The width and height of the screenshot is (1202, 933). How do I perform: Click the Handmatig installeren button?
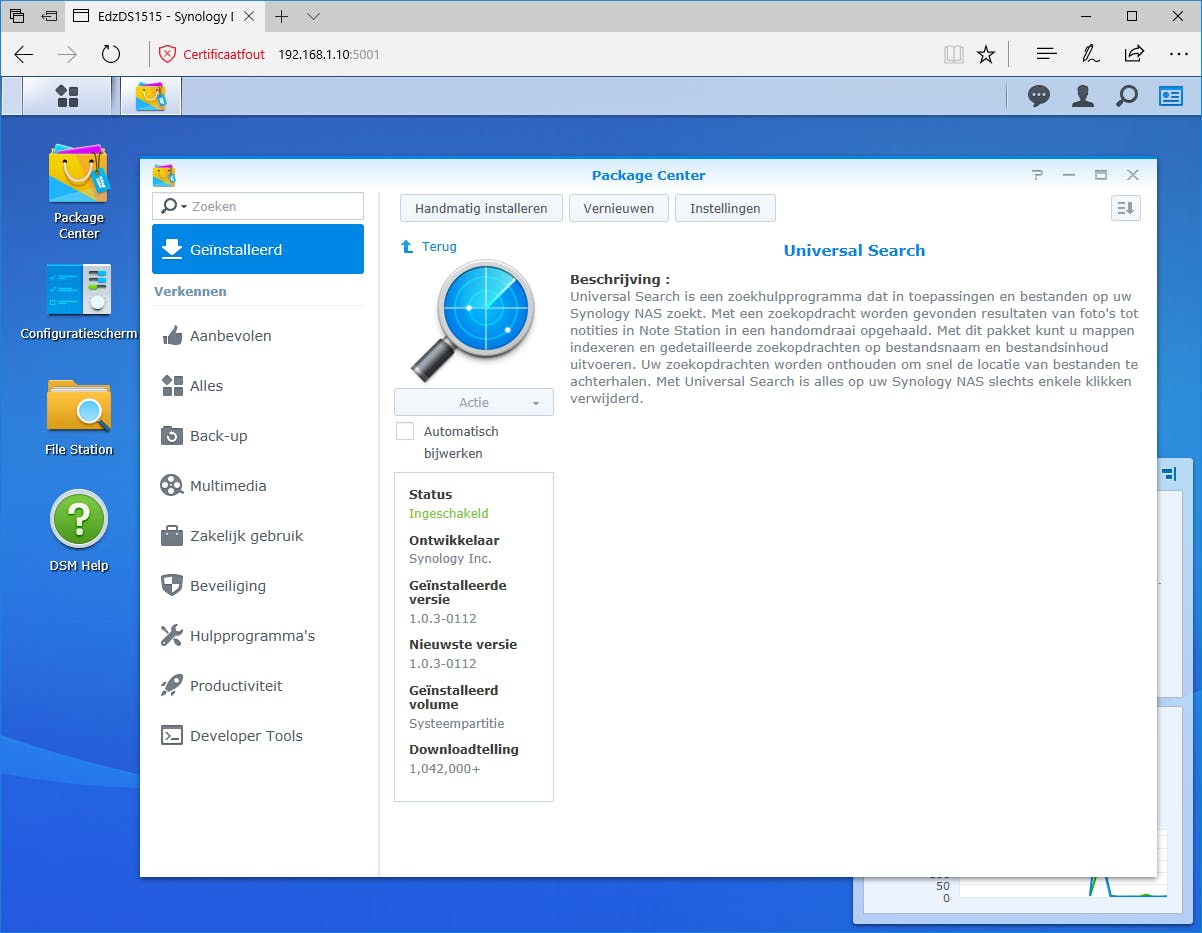pyautogui.click(x=481, y=208)
